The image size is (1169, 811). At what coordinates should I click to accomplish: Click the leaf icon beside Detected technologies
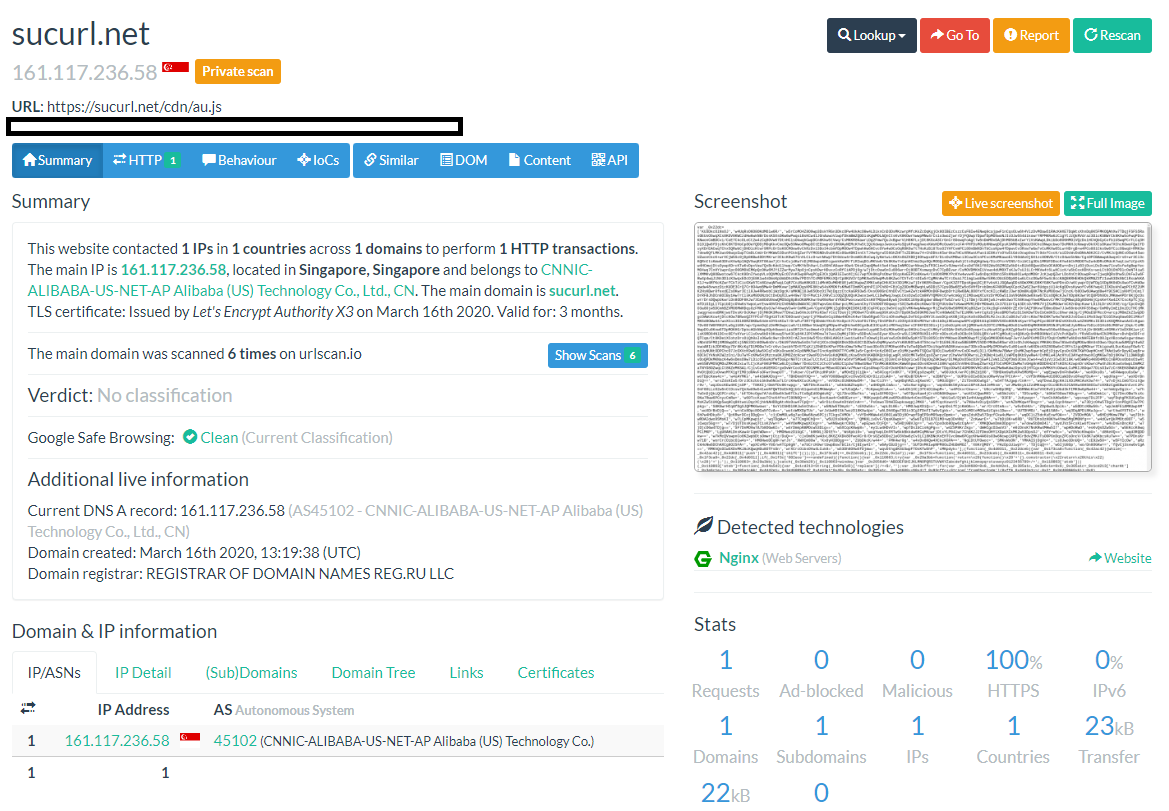pos(703,526)
